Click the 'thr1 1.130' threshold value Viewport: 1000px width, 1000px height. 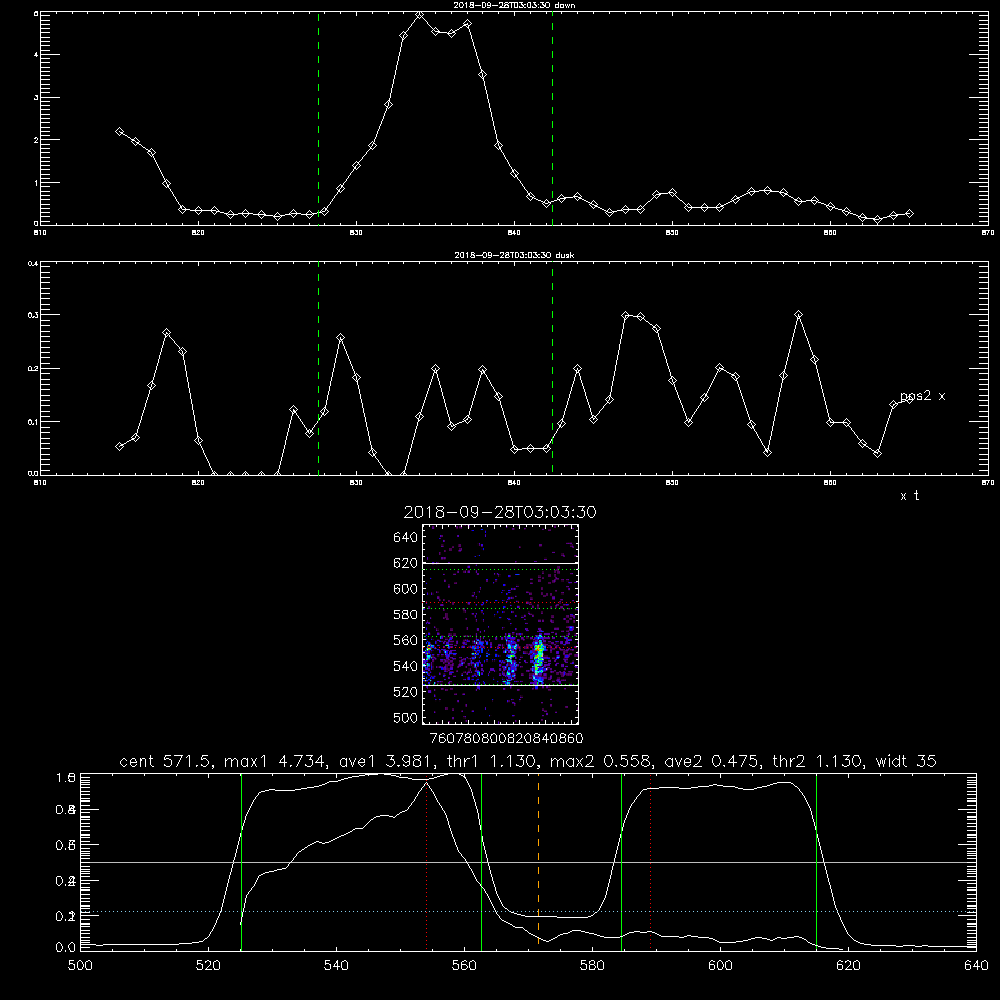[490, 761]
